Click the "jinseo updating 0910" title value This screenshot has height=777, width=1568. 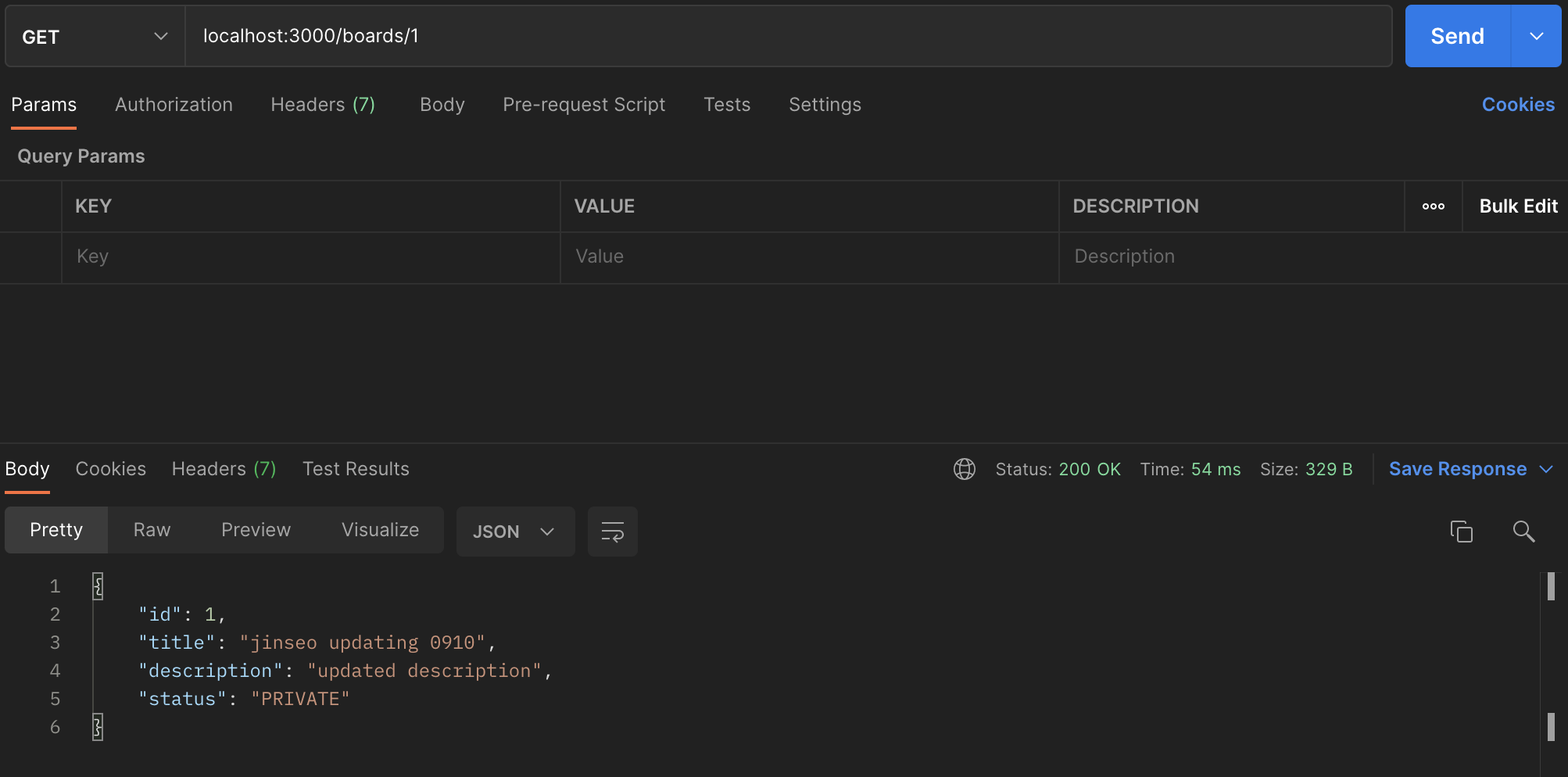(362, 643)
